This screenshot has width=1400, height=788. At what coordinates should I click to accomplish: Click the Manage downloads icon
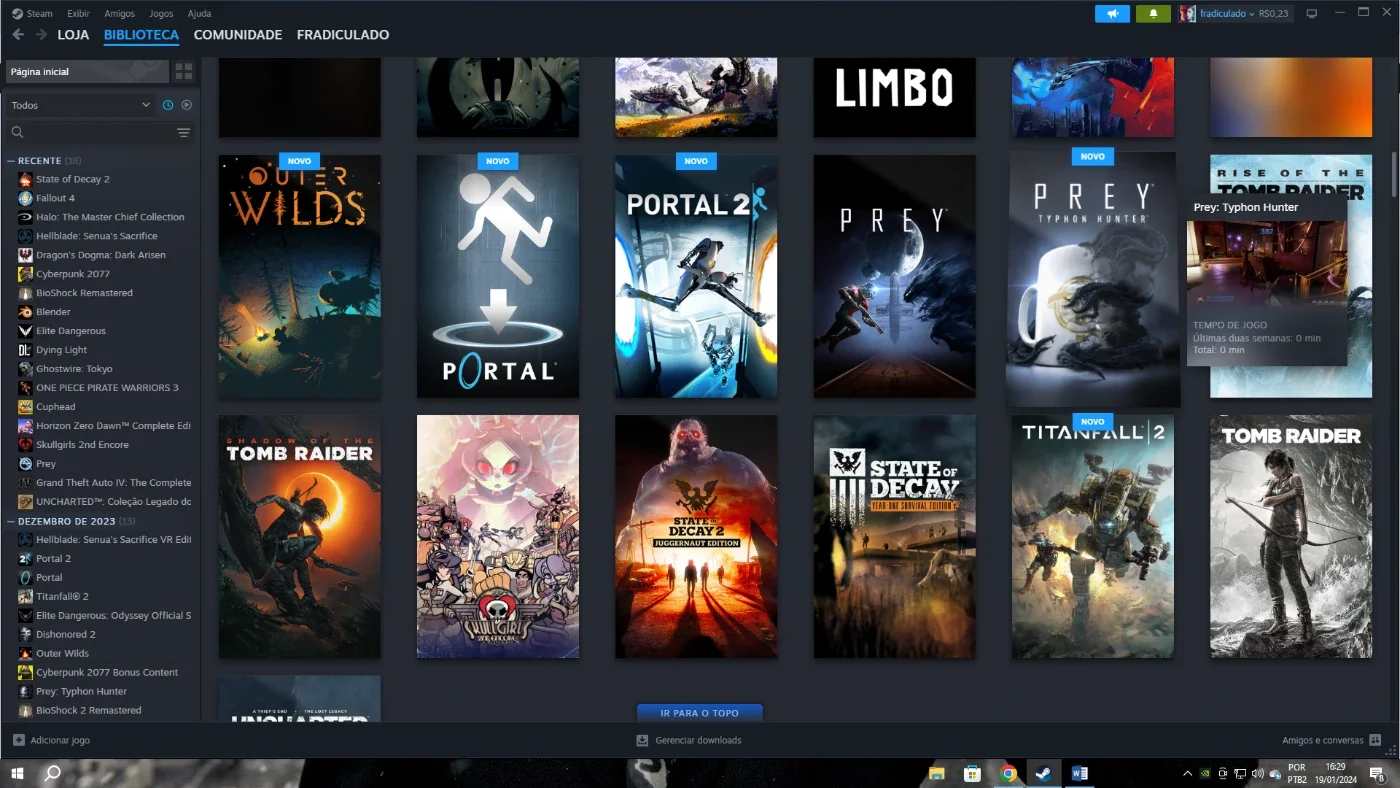tap(643, 740)
